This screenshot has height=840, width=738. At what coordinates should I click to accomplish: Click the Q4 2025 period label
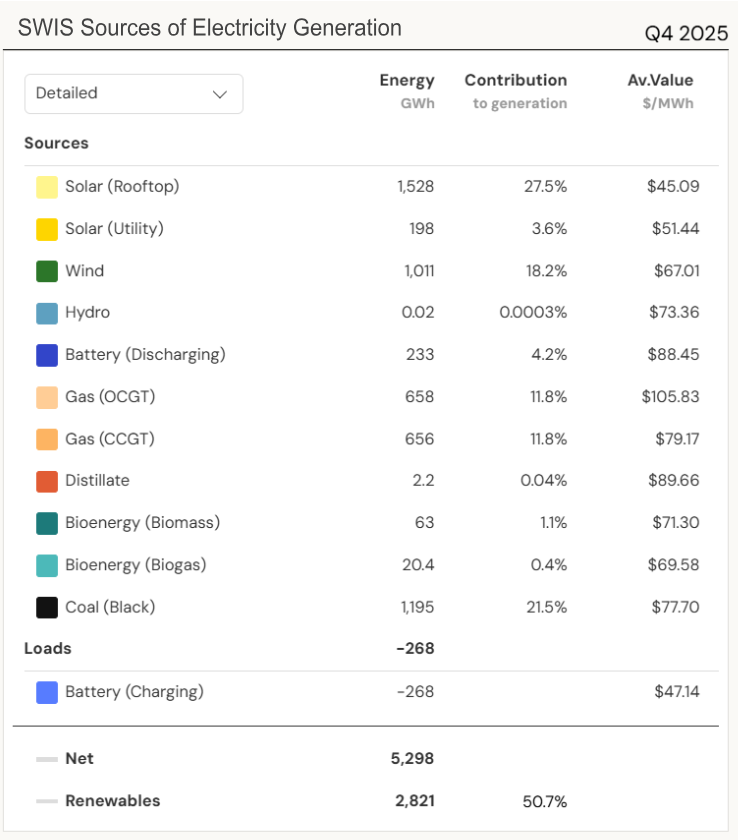(x=689, y=33)
